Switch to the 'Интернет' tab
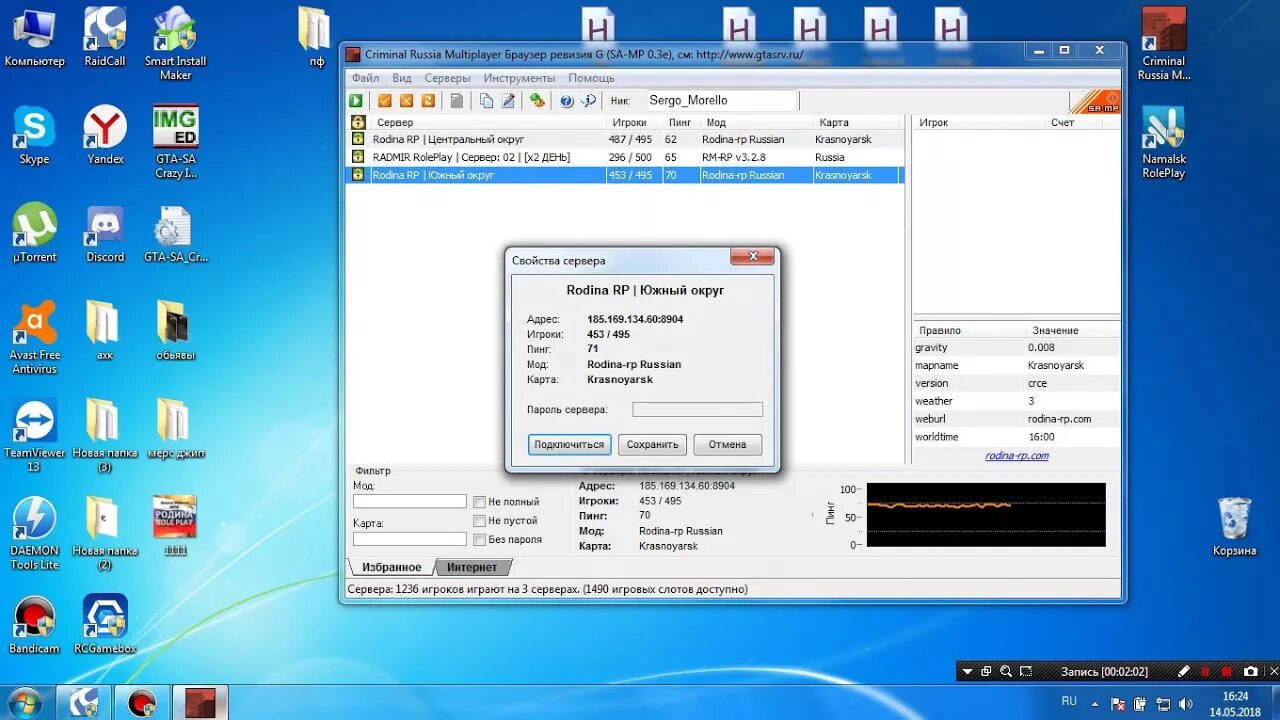The height and width of the screenshot is (720, 1280). (x=472, y=567)
